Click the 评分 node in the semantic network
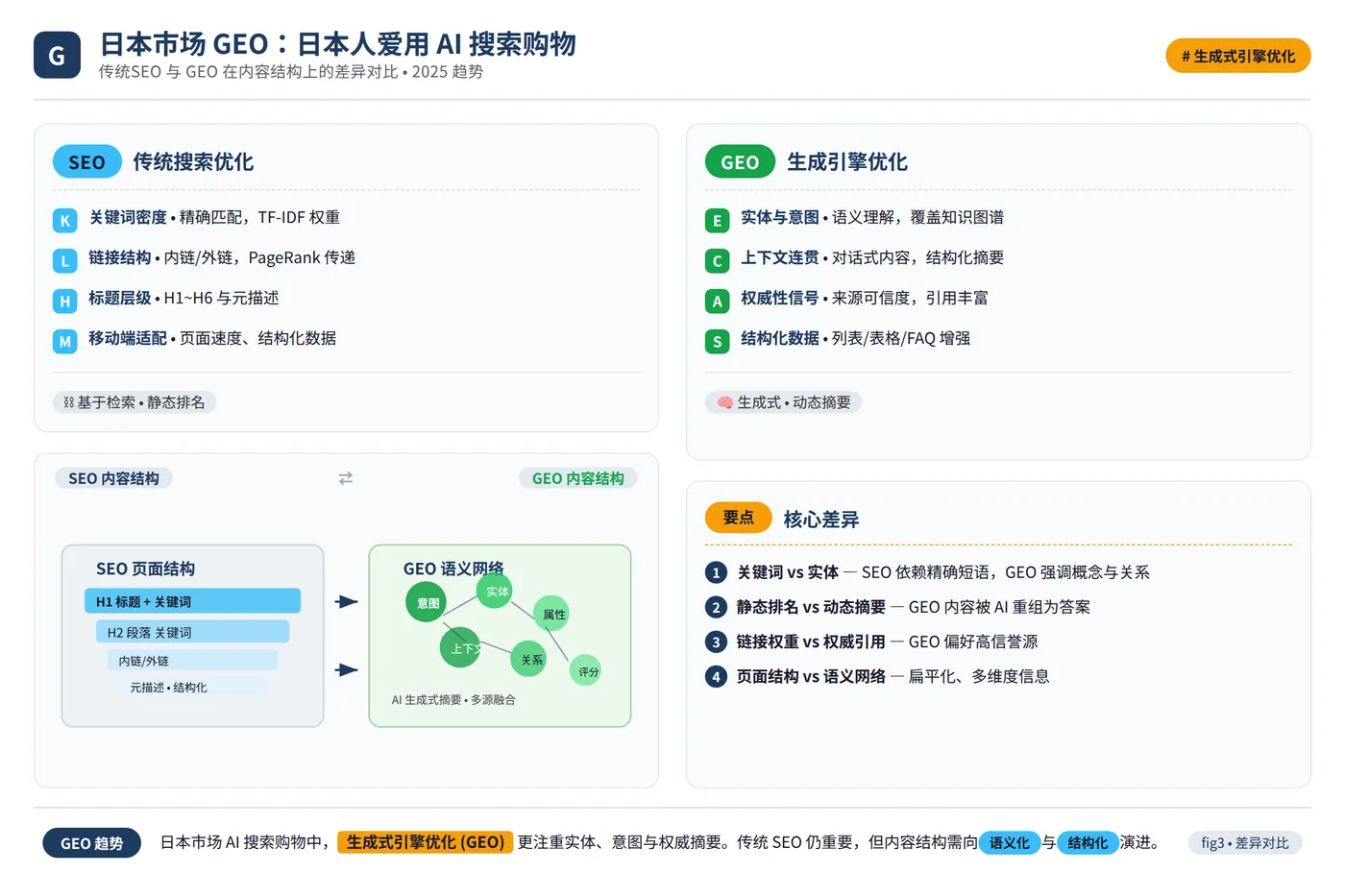This screenshot has height=896, width=1345. click(586, 670)
